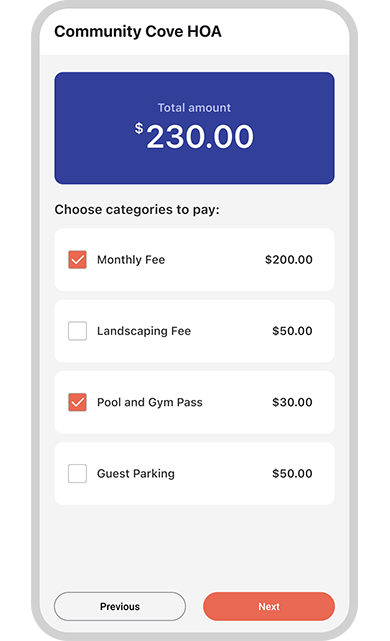Click the Next button
The image size is (390, 641).
pyautogui.click(x=269, y=606)
